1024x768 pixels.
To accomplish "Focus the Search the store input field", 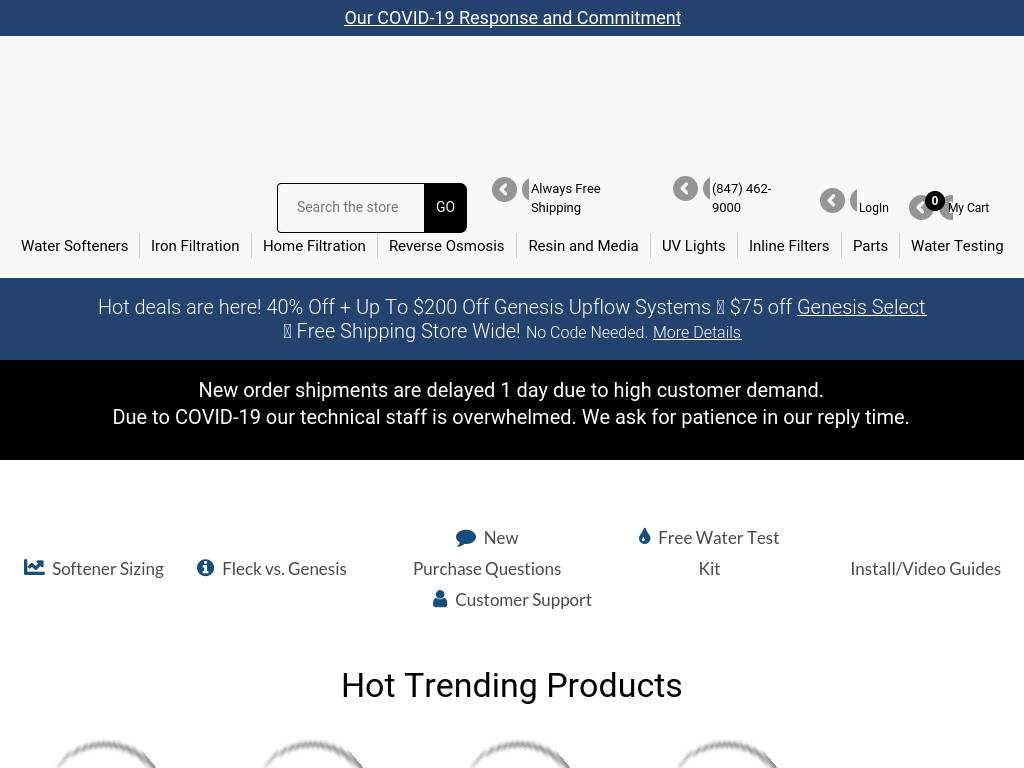I will (351, 207).
